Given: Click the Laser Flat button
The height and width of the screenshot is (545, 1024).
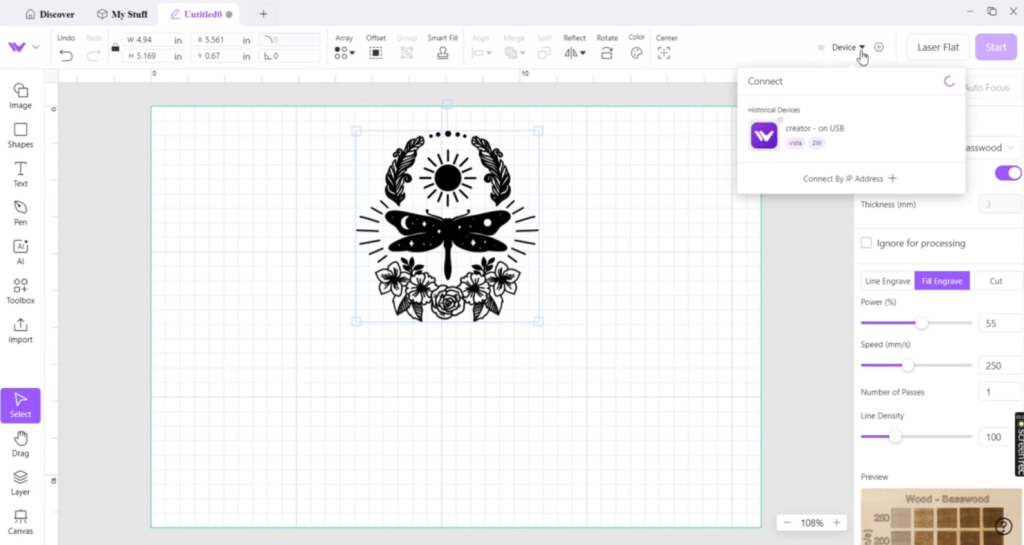Looking at the screenshot, I should (x=938, y=47).
